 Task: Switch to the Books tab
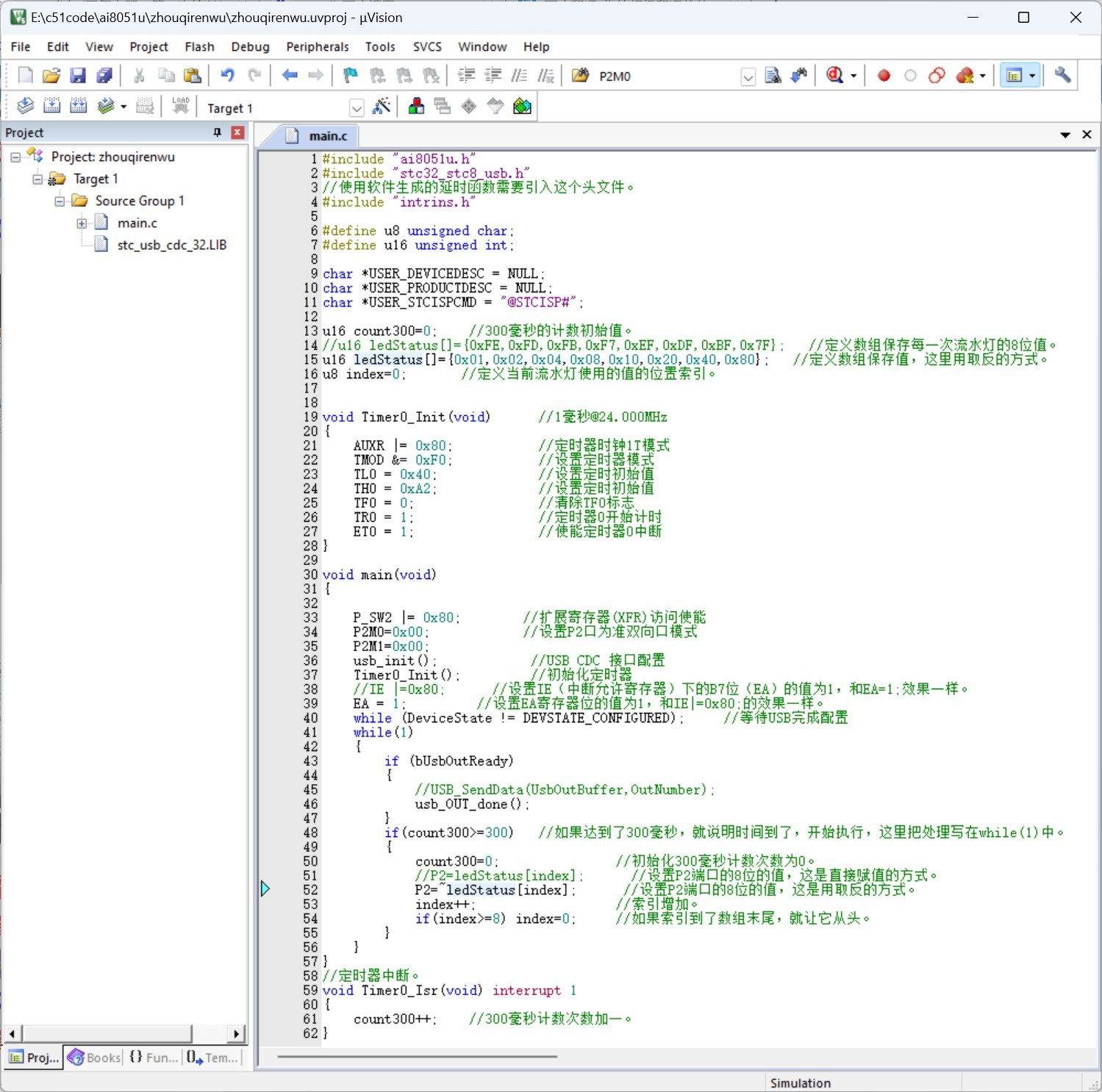click(93, 1057)
